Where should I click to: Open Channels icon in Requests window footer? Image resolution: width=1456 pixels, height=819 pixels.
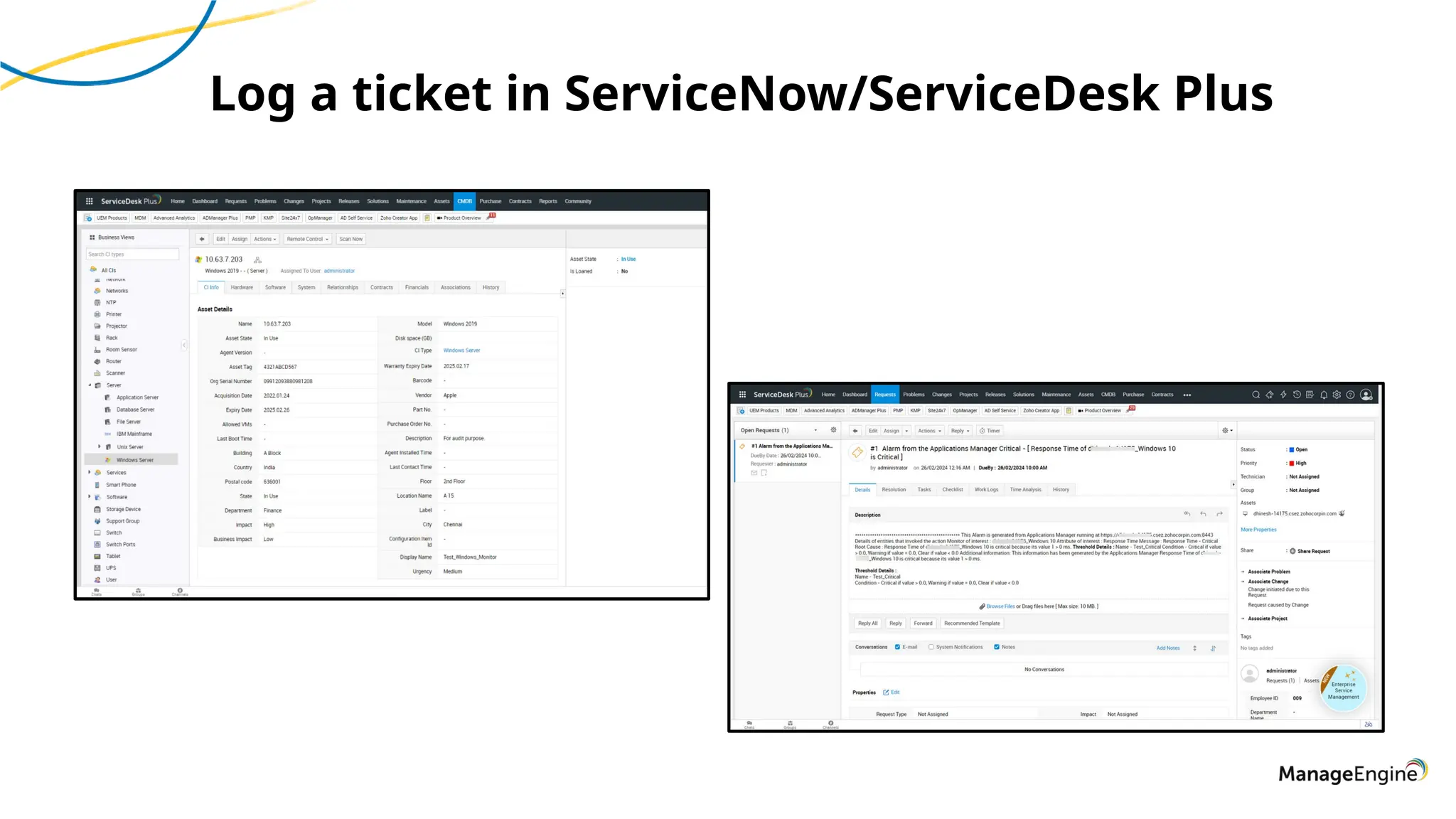[830, 724]
